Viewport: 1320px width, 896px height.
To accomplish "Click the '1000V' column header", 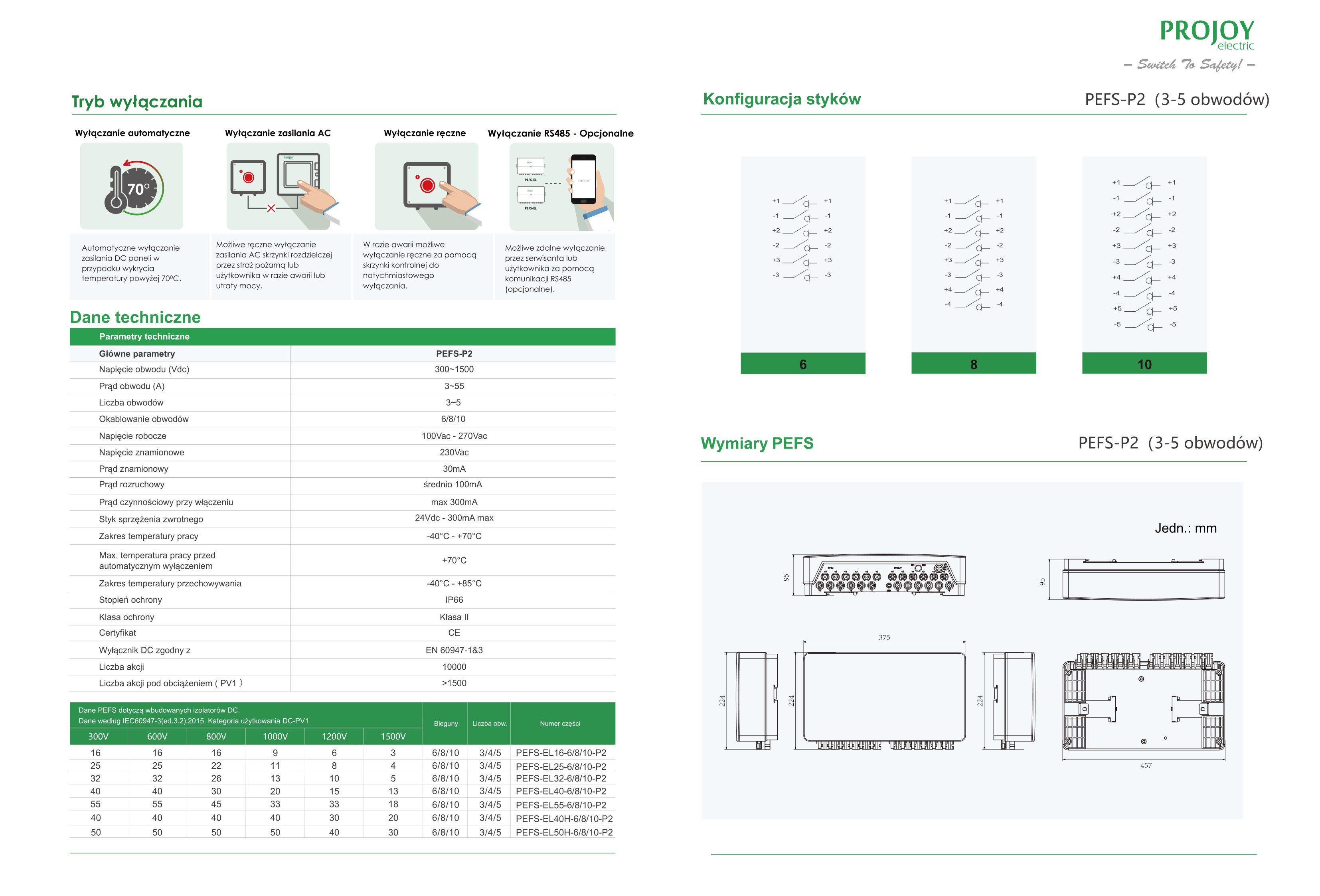I will 275,736.
